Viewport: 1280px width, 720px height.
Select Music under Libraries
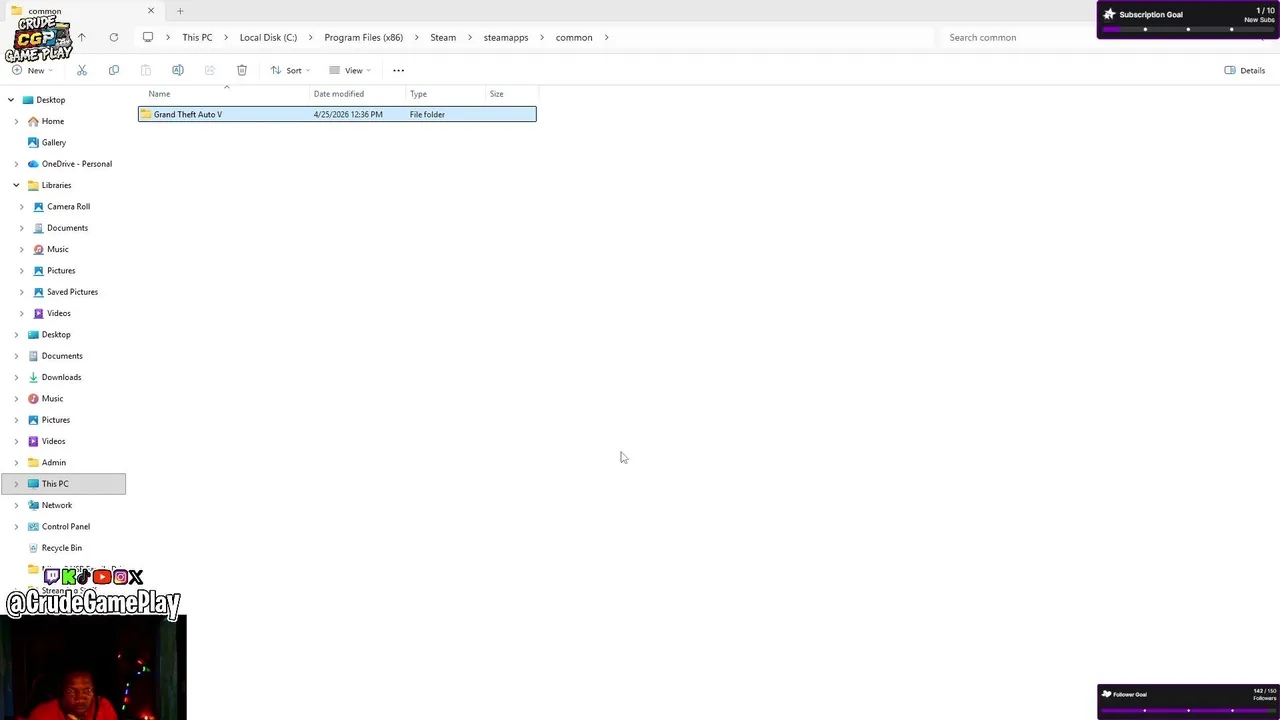point(58,249)
